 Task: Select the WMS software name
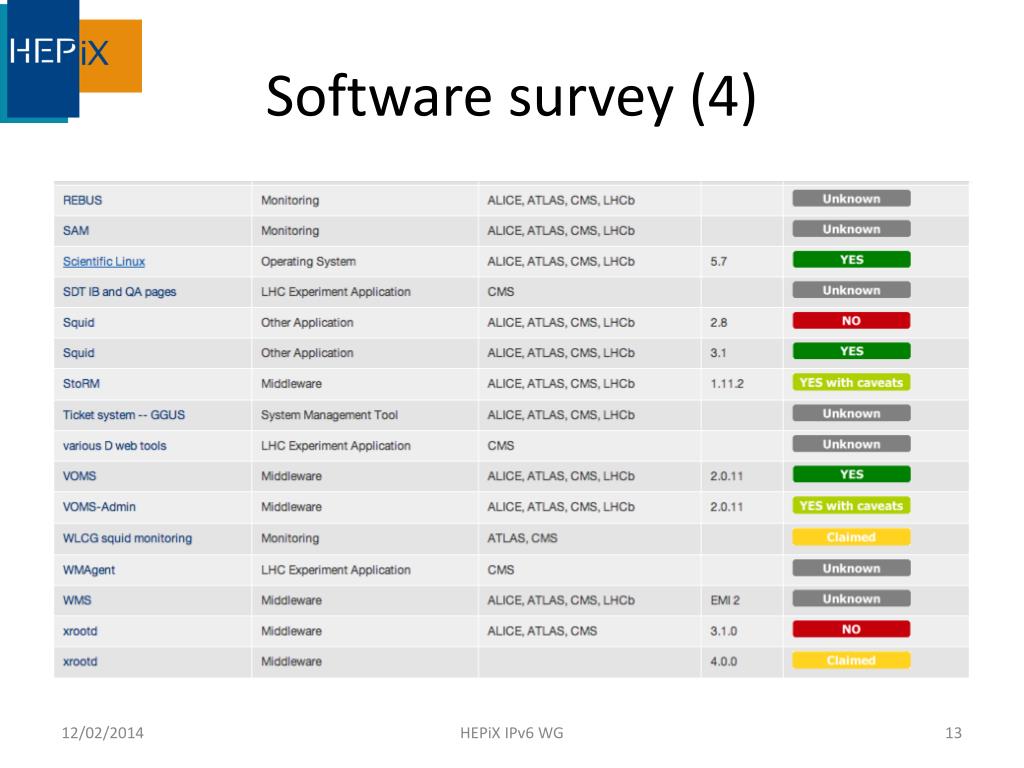point(77,600)
